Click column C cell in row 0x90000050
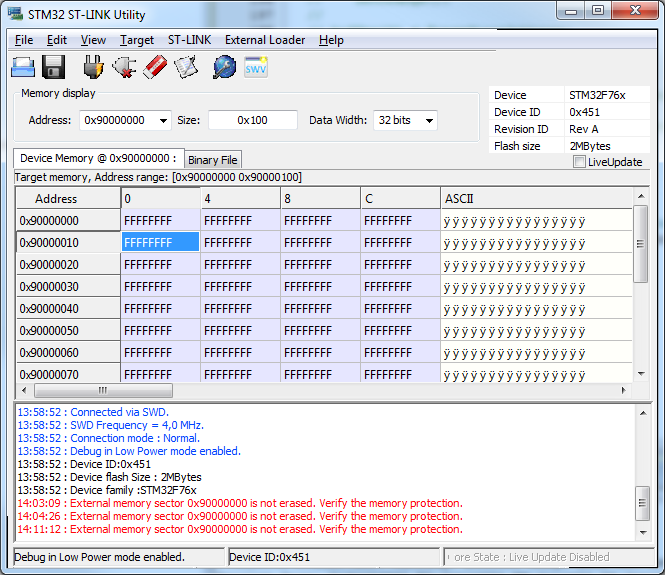The image size is (665, 575). pyautogui.click(x=400, y=330)
